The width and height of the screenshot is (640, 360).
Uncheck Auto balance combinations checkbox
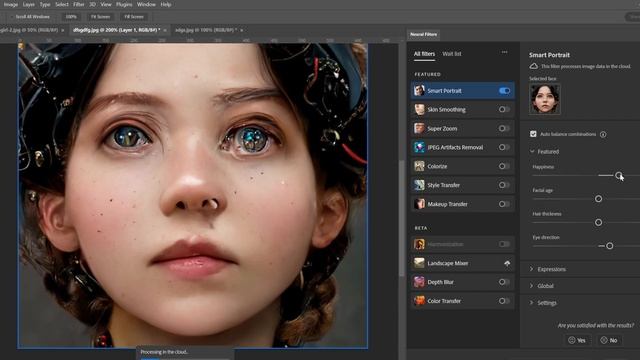tap(533, 134)
